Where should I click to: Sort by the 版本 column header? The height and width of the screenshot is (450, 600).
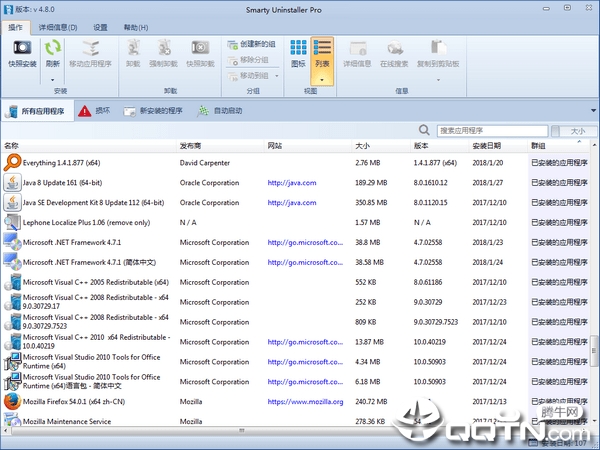click(440, 146)
